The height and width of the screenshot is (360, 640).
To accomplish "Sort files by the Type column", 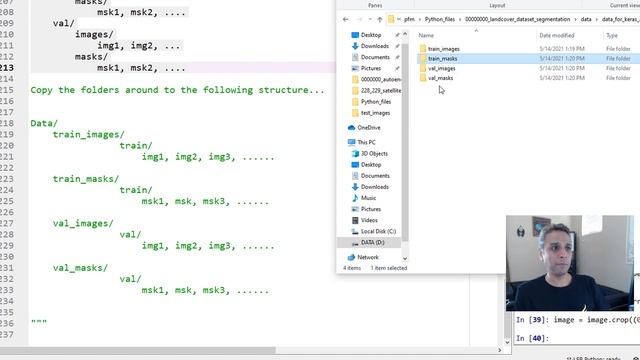I will coord(612,36).
